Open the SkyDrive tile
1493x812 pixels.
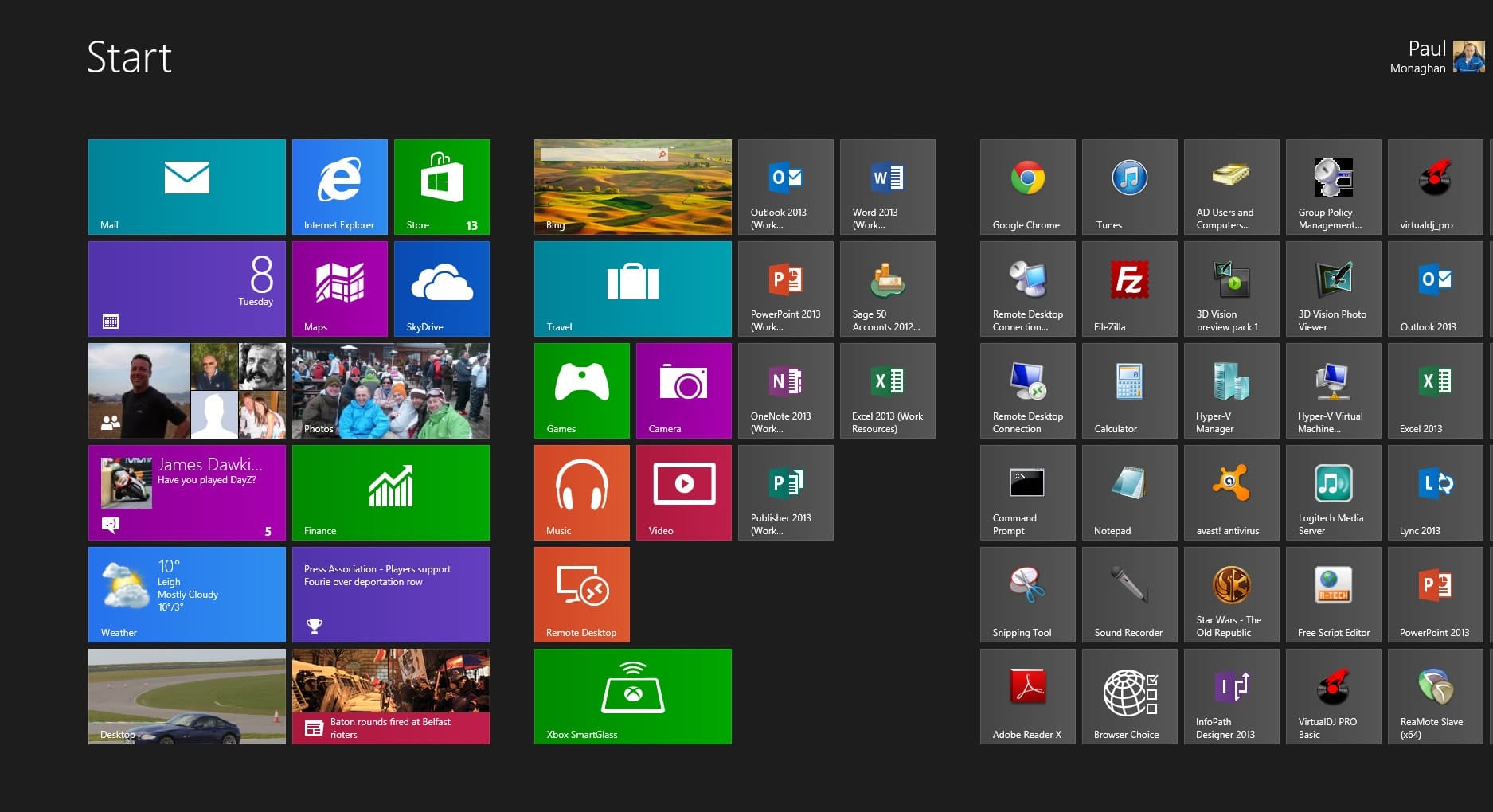[x=442, y=289]
